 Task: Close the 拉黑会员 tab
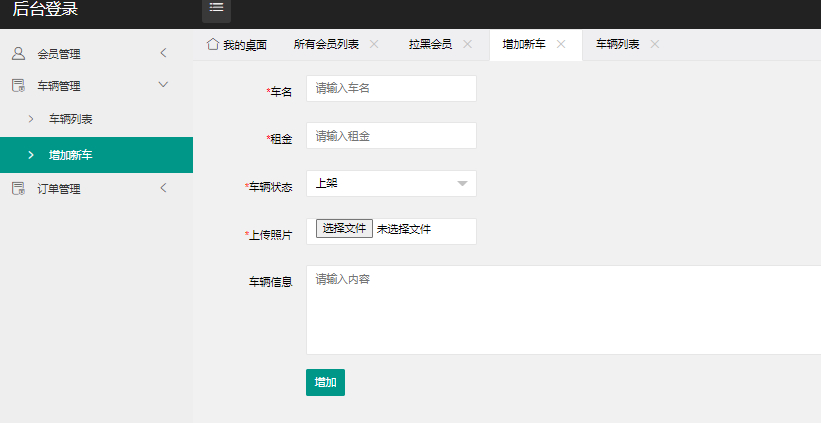point(468,44)
